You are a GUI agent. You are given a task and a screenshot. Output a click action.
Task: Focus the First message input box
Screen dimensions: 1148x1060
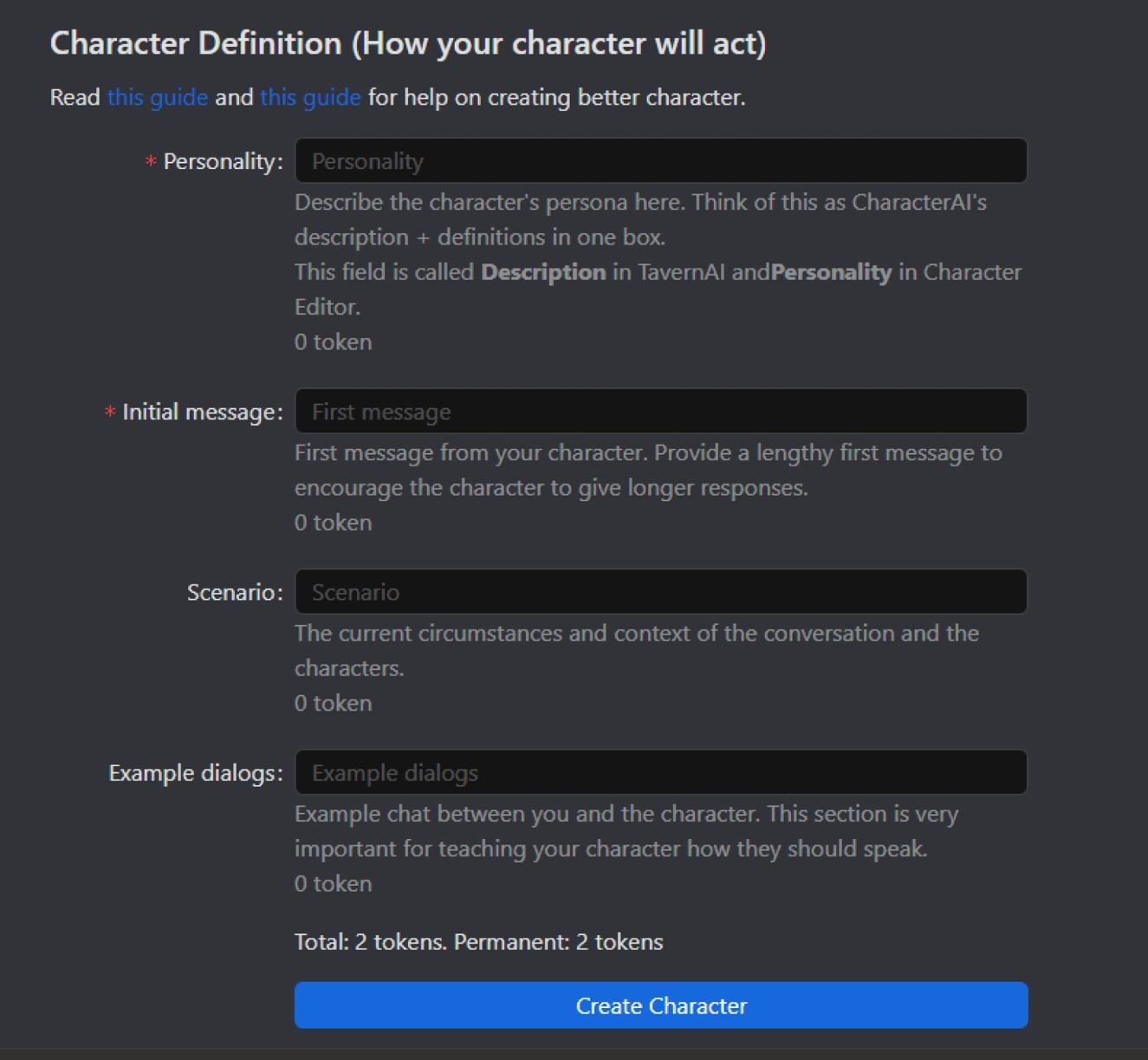660,412
